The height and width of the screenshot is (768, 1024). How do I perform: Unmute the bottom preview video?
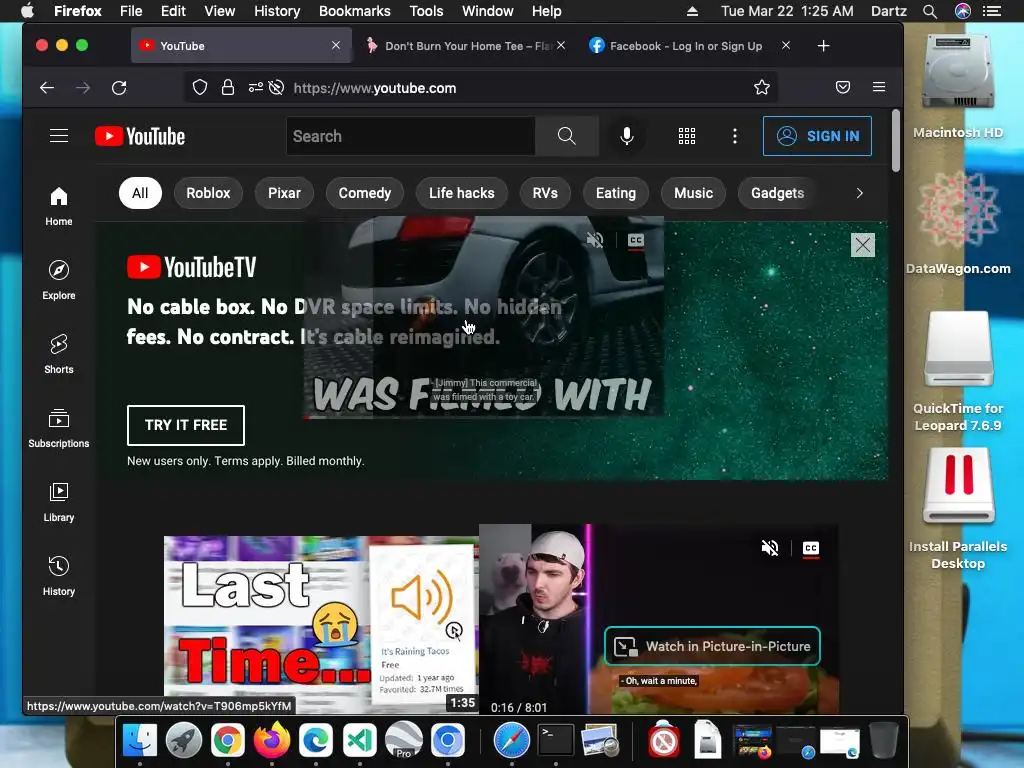pos(770,548)
